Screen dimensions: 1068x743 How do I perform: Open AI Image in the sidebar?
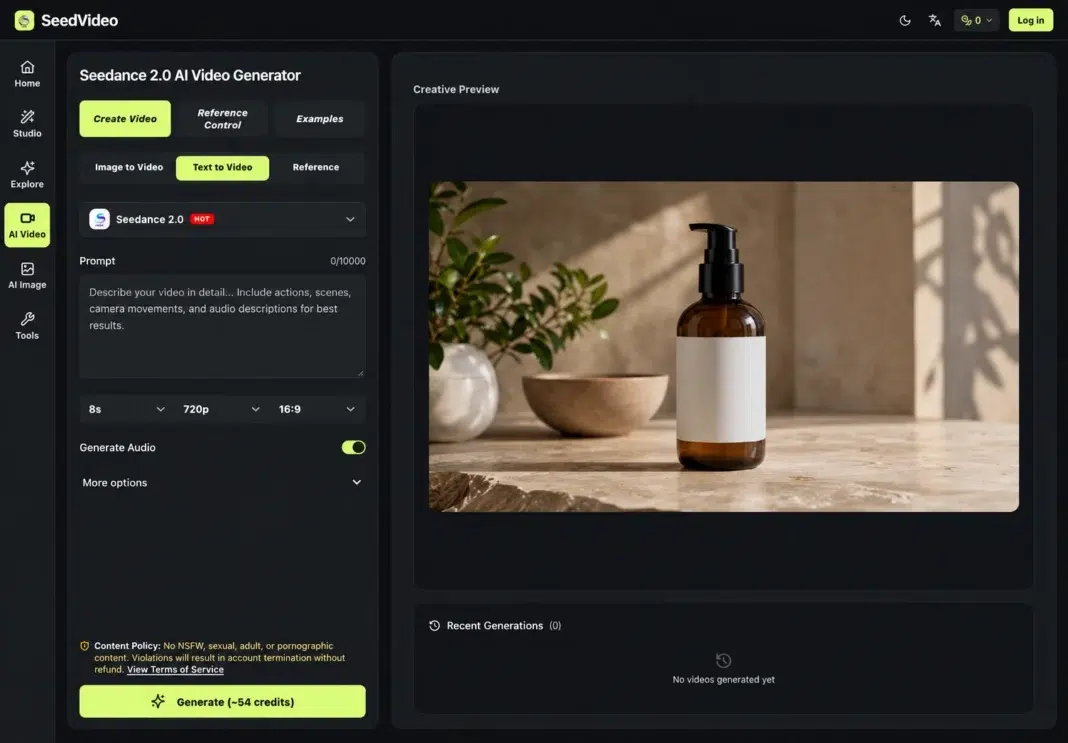coord(27,275)
